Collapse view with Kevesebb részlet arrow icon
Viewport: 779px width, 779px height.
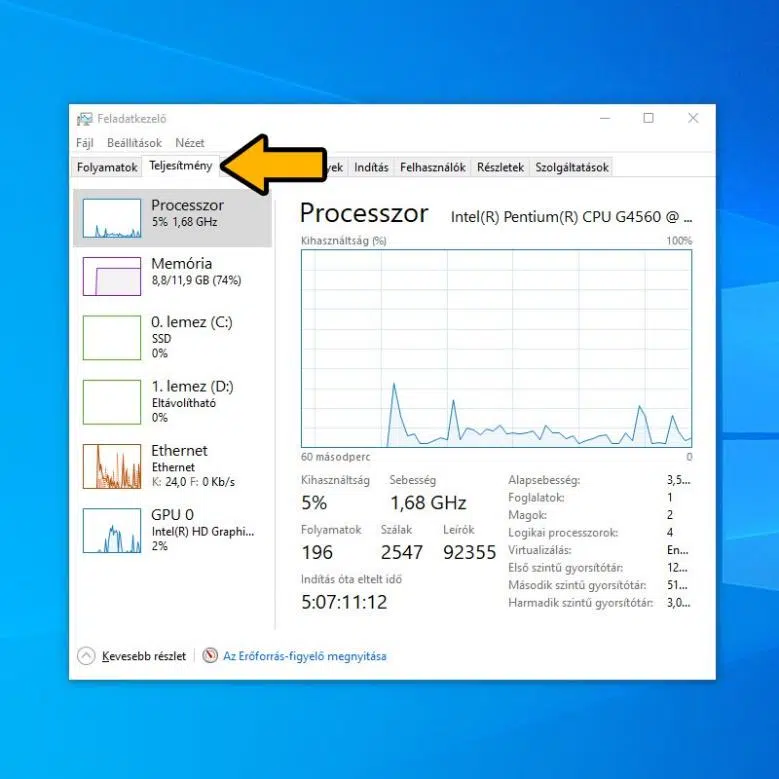pos(86,656)
